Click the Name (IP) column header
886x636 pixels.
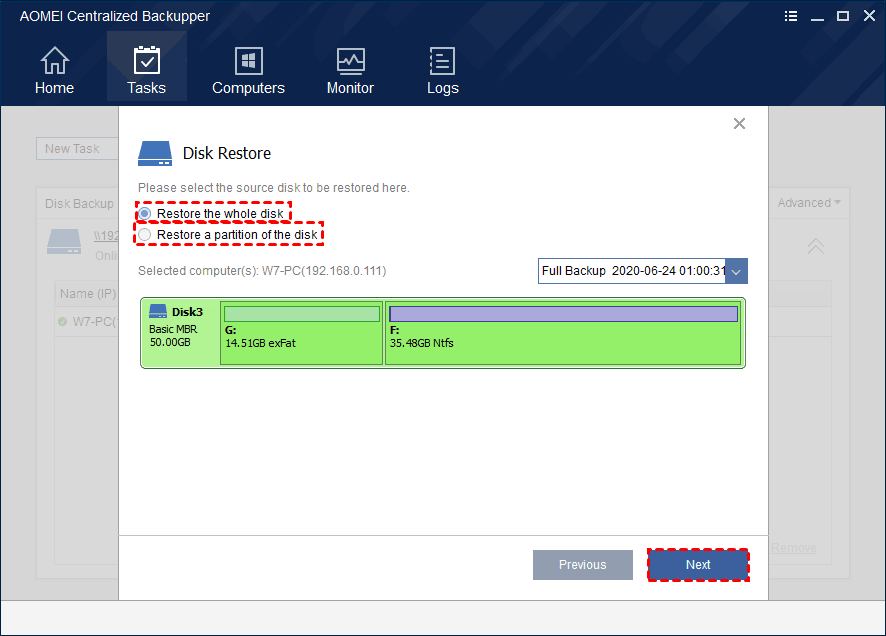88,294
